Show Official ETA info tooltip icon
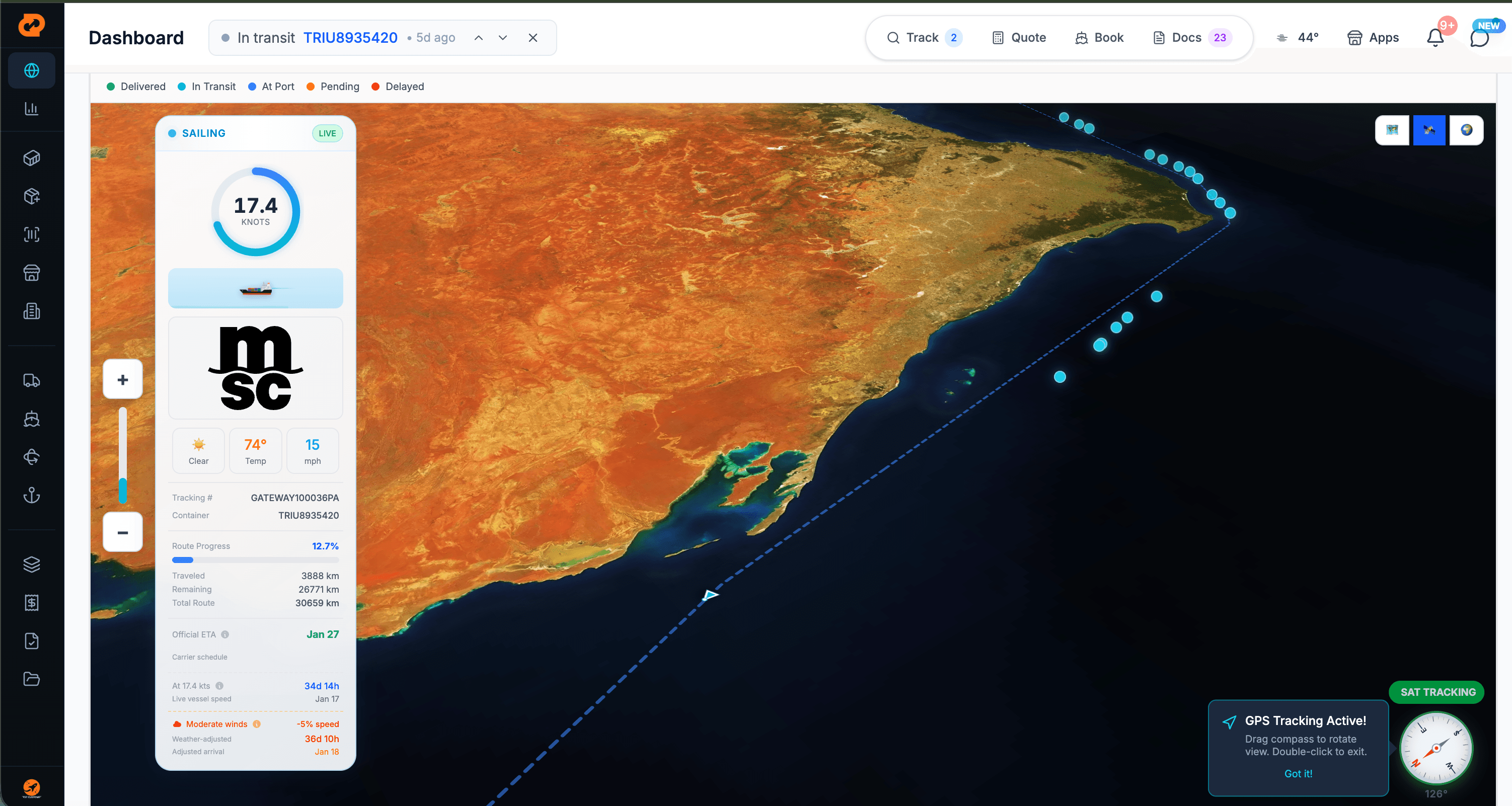 click(225, 634)
